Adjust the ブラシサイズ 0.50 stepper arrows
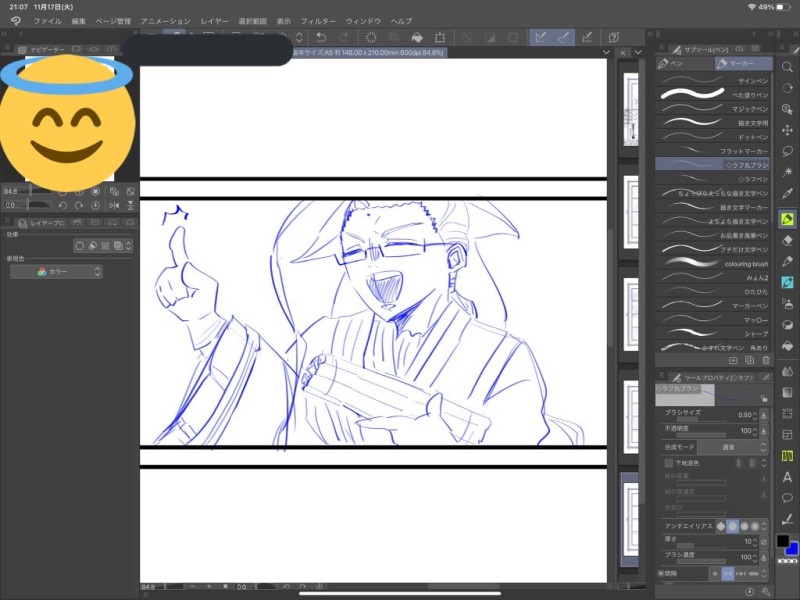Viewport: 800px width, 600px height. click(755, 415)
